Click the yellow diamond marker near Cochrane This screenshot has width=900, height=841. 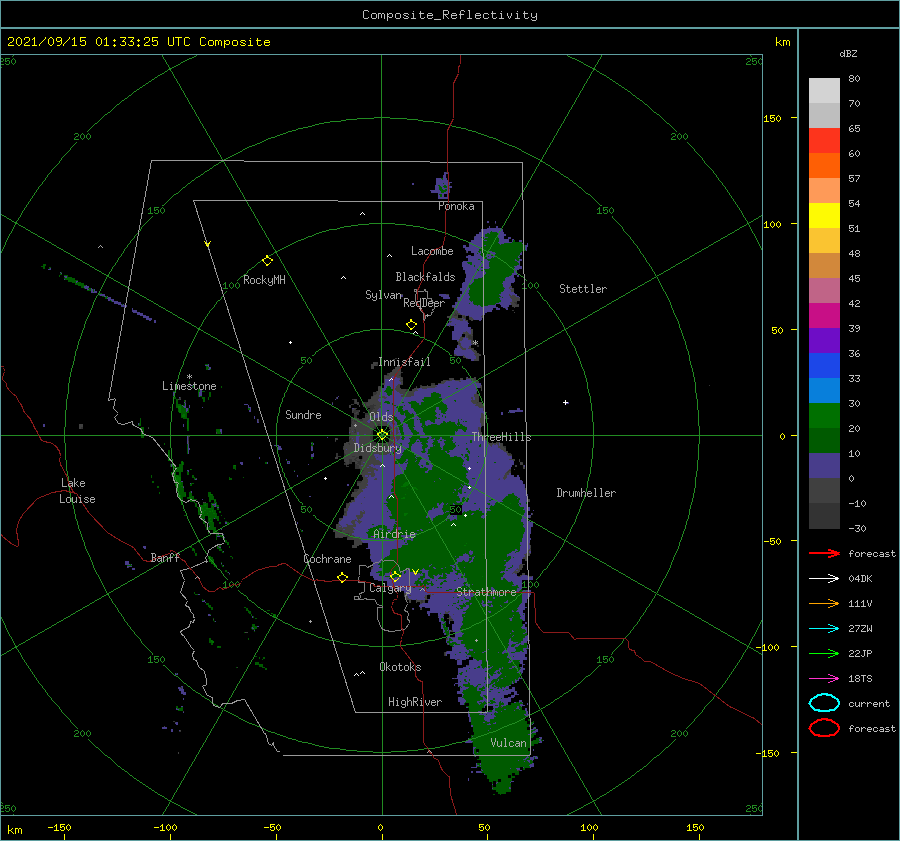click(342, 577)
